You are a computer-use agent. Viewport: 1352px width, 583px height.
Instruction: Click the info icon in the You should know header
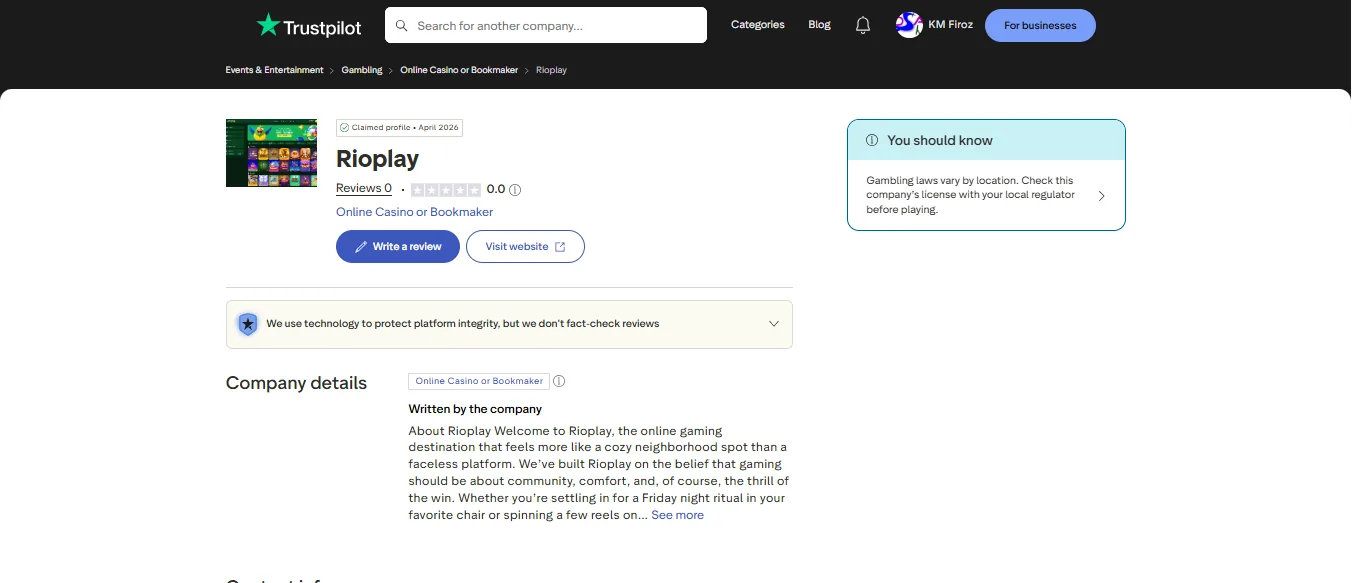point(872,140)
